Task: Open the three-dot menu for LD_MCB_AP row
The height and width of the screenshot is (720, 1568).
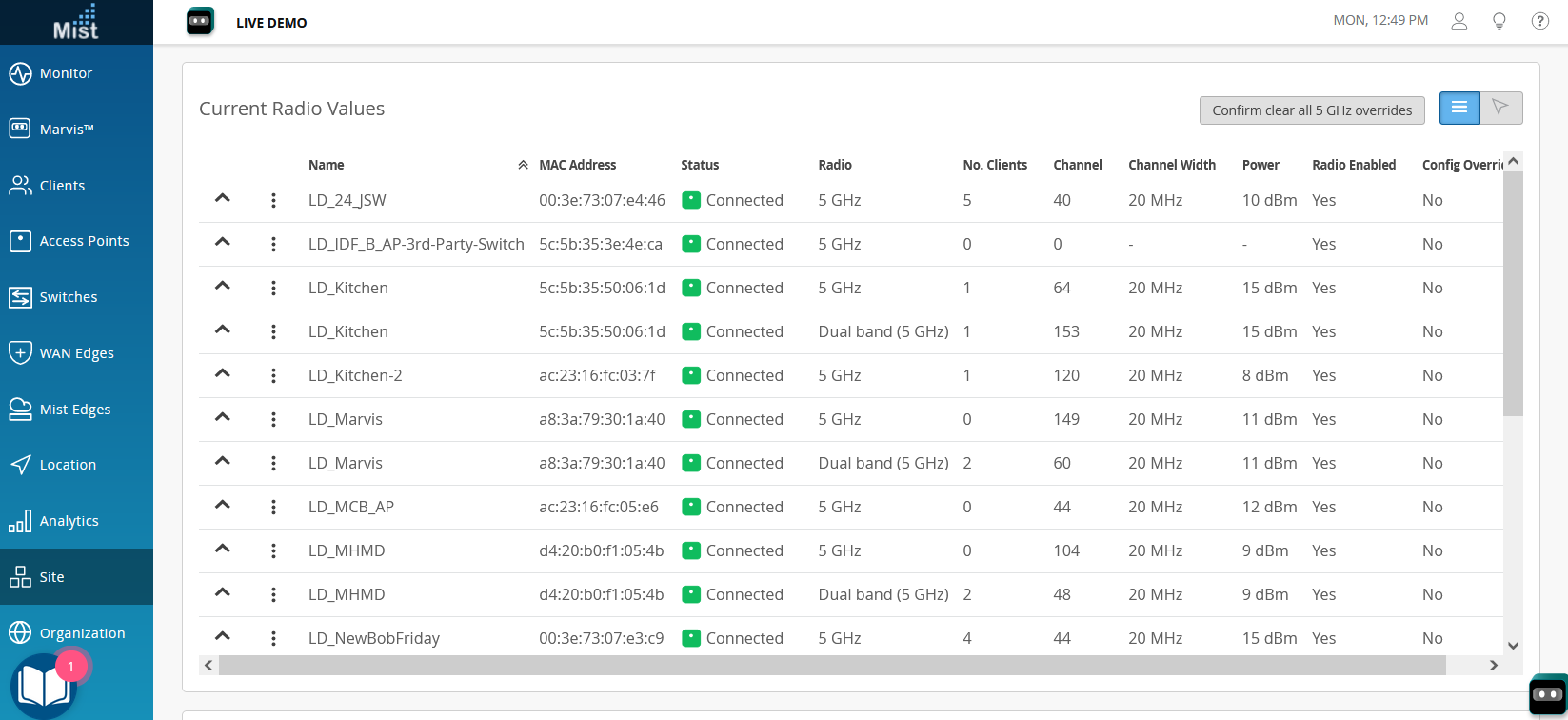Action: 273,507
